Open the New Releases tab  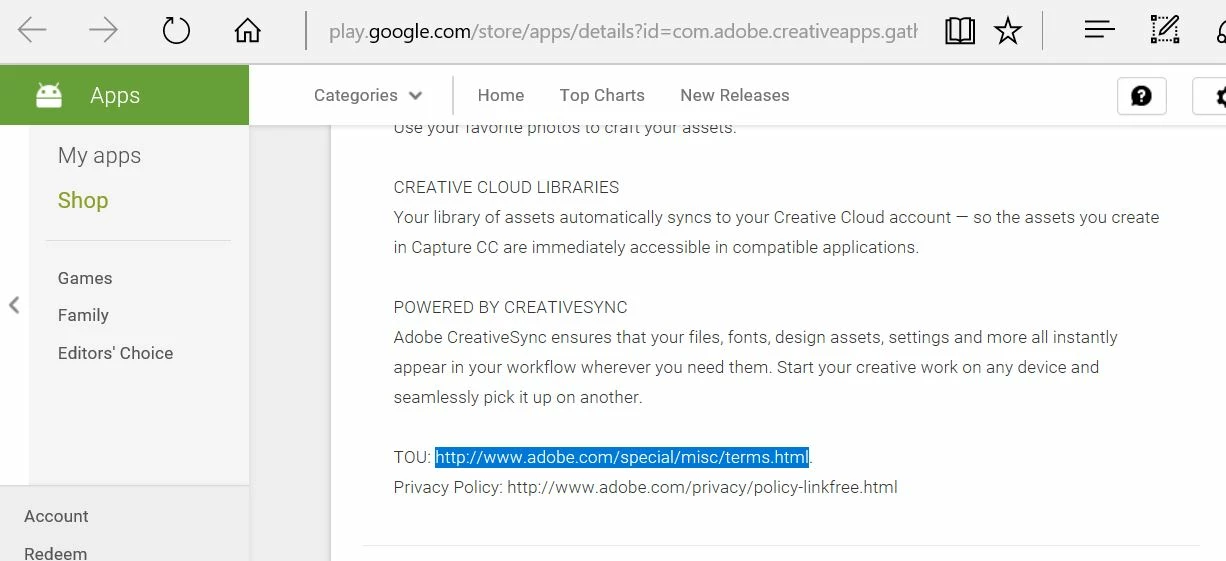[735, 95]
